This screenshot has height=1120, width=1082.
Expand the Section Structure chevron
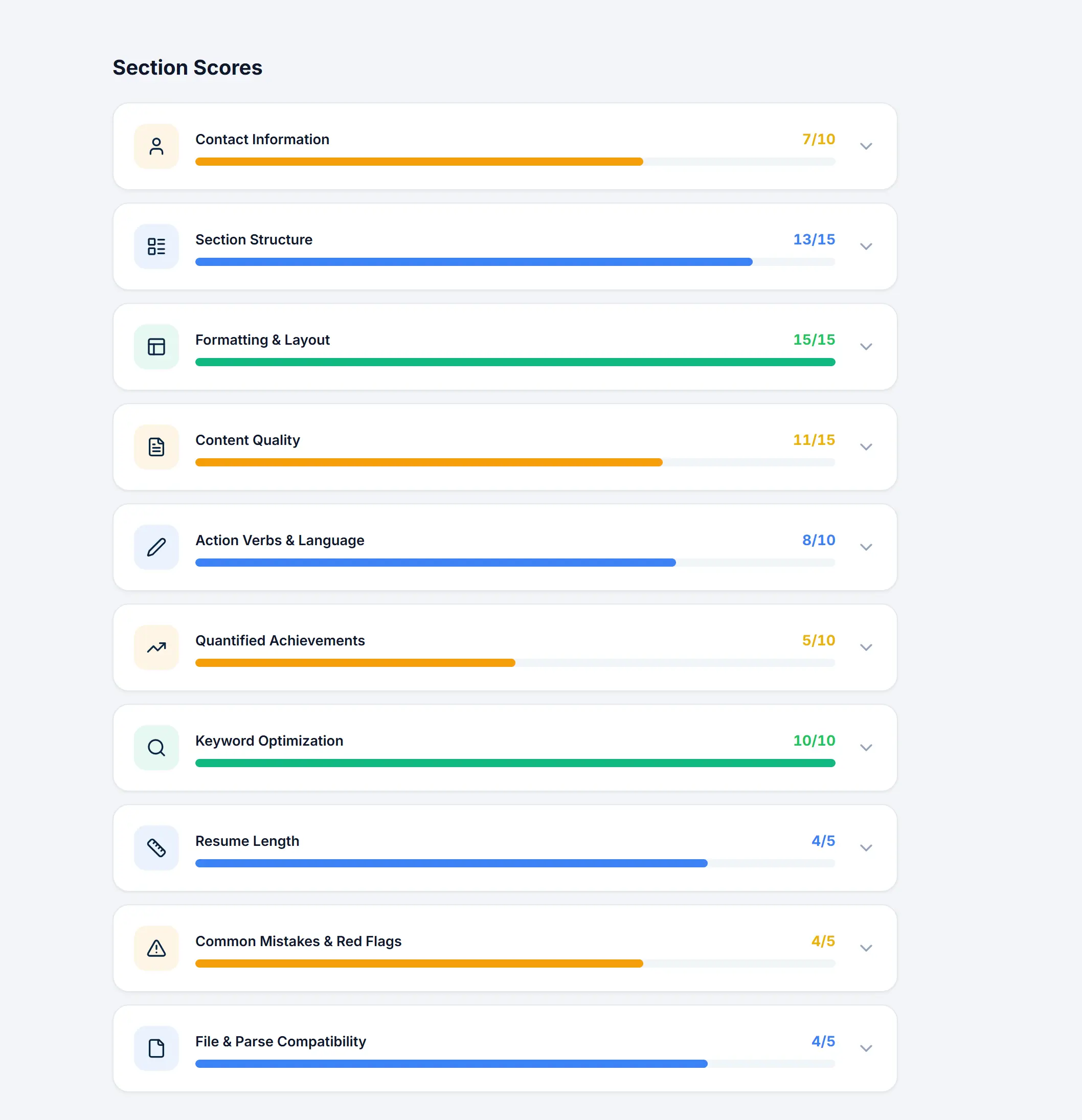pyautogui.click(x=866, y=247)
